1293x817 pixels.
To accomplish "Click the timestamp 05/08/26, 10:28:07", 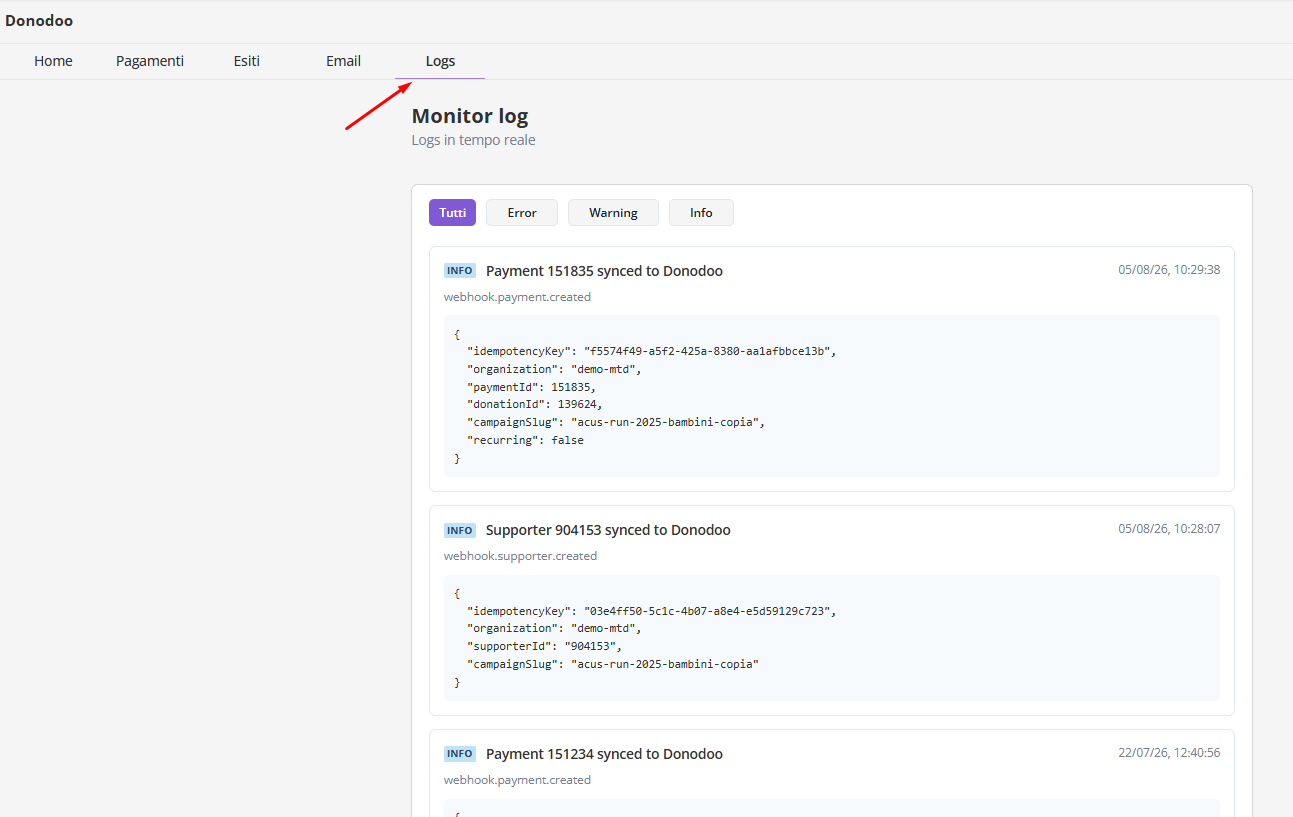I will 1169,529.
